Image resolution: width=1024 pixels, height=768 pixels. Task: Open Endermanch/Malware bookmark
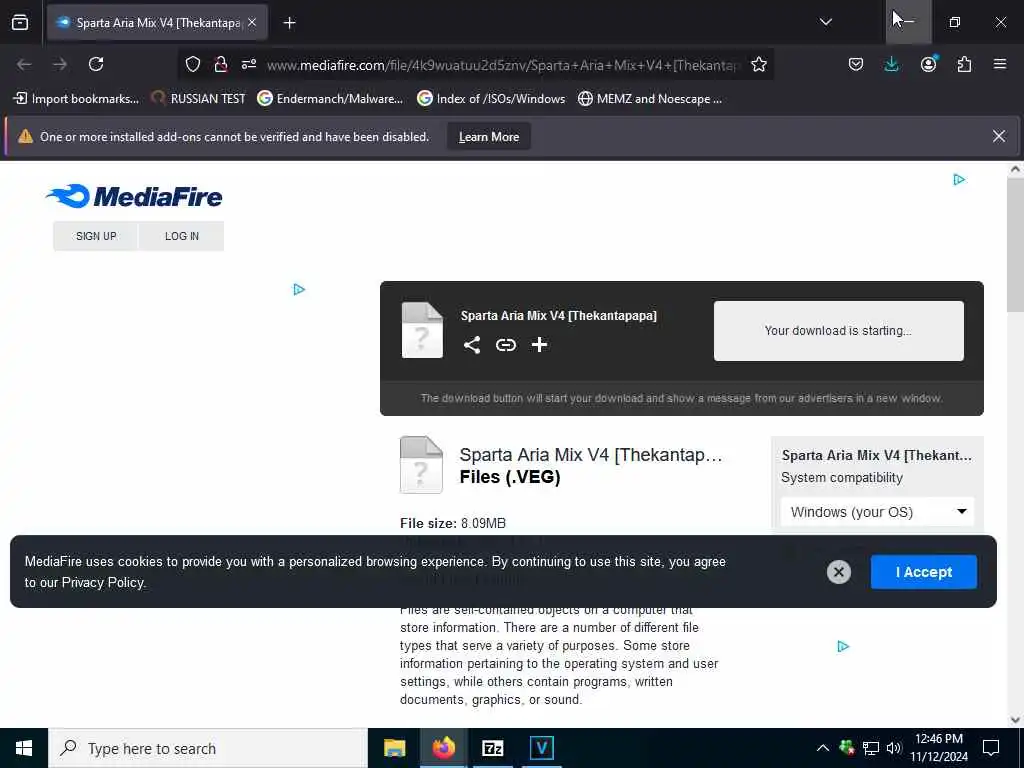(x=330, y=99)
